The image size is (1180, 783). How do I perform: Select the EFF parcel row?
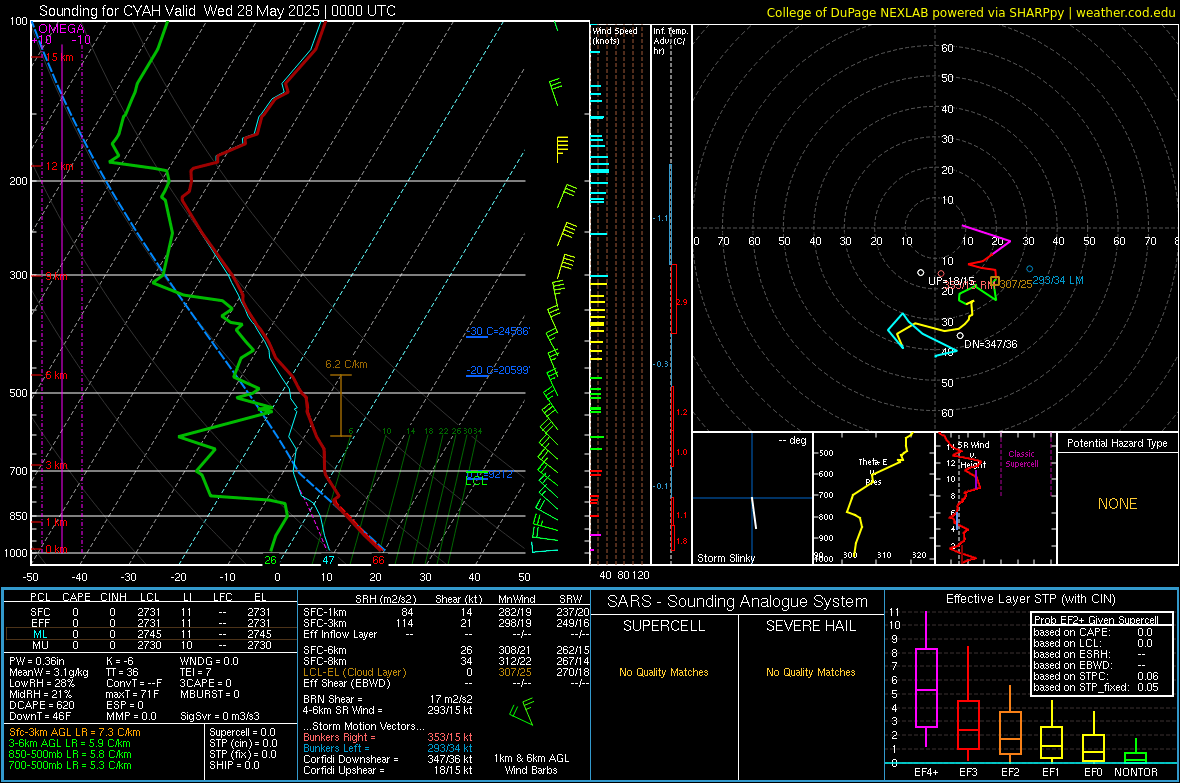point(150,623)
